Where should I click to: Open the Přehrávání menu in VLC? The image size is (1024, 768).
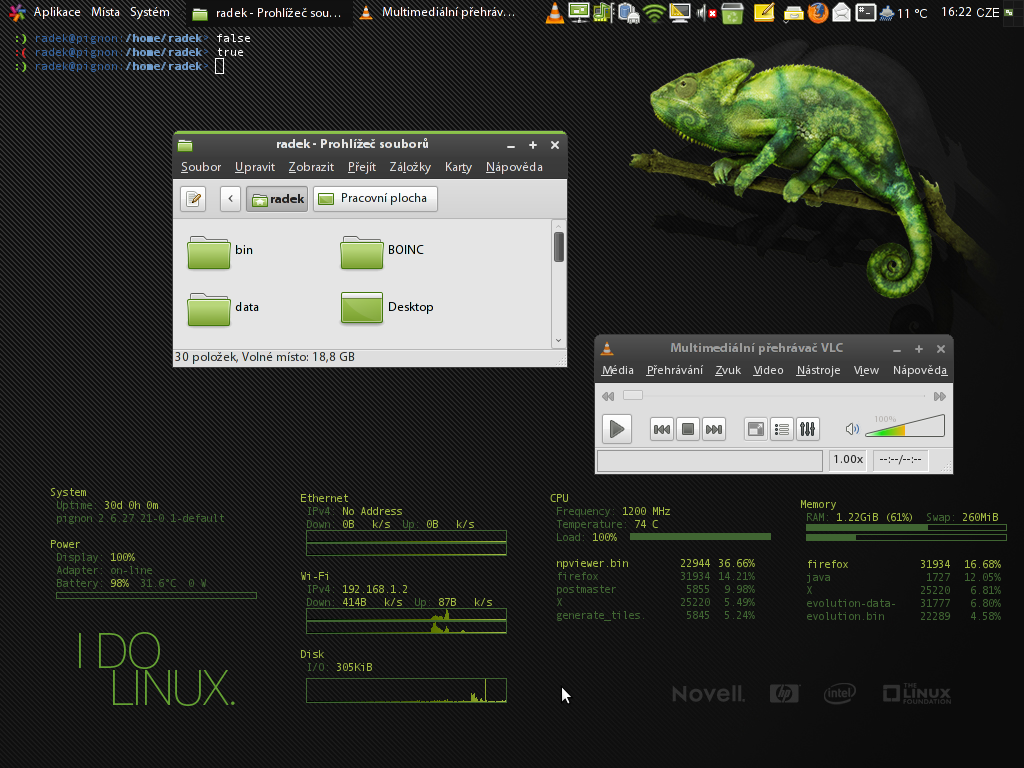tap(674, 370)
